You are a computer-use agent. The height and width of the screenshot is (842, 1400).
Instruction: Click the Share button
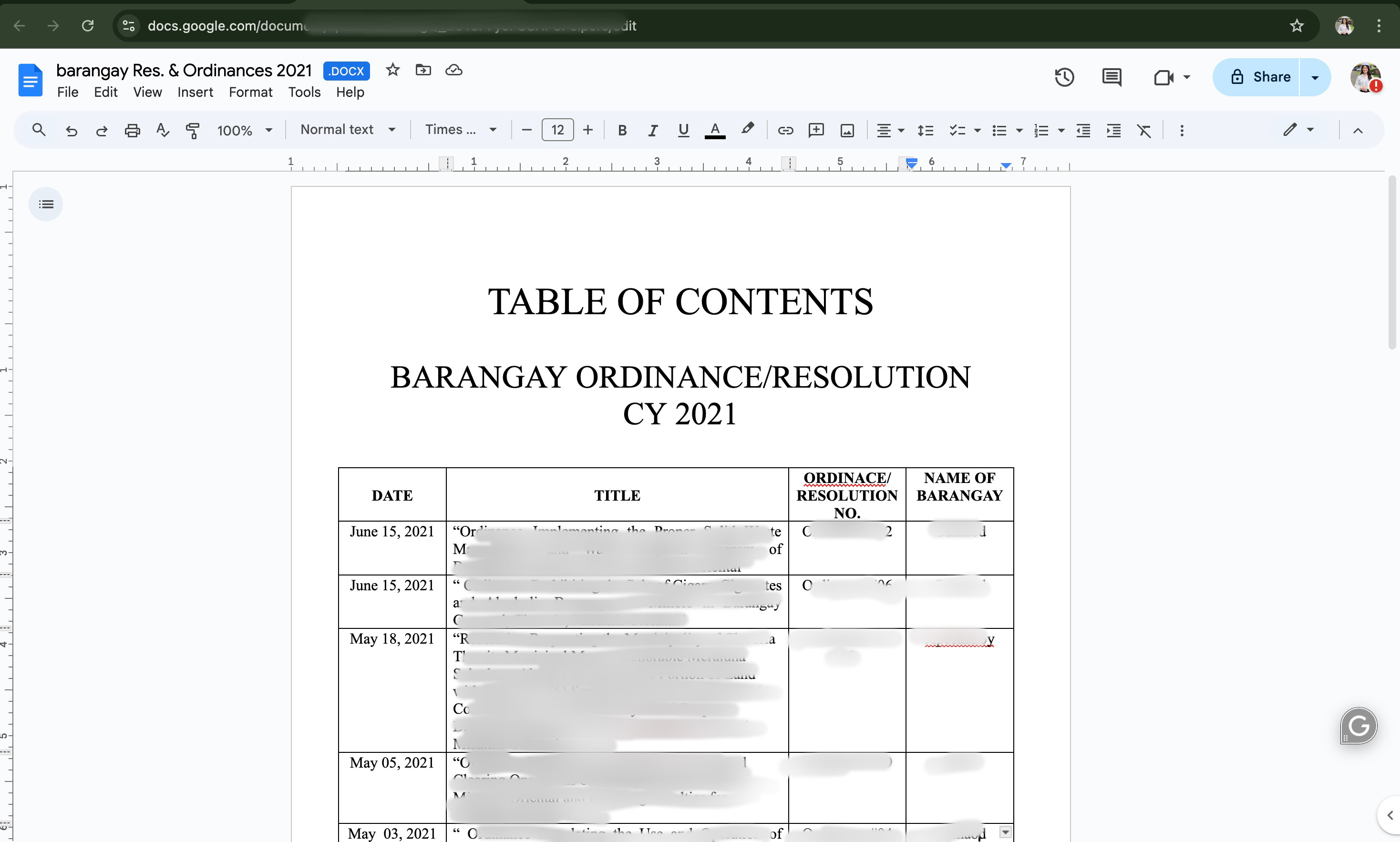tap(1259, 77)
